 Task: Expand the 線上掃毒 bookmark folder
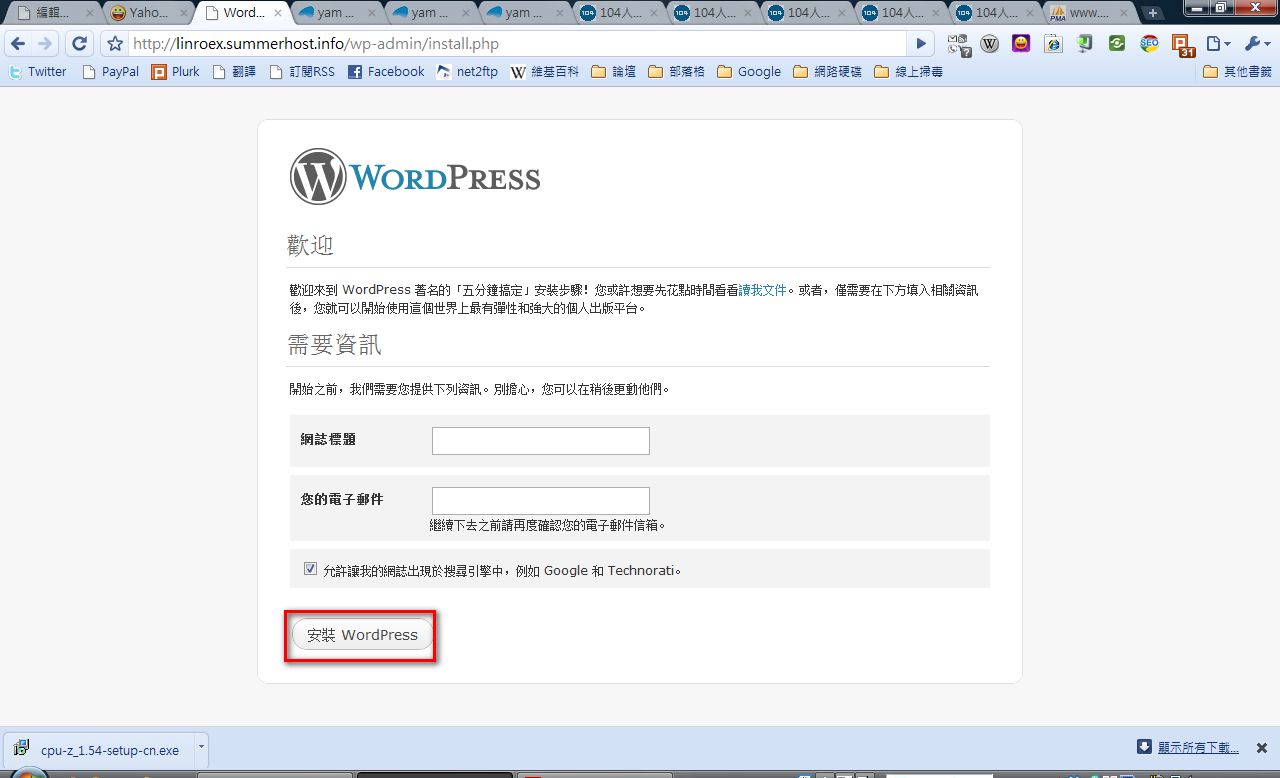[x=908, y=72]
